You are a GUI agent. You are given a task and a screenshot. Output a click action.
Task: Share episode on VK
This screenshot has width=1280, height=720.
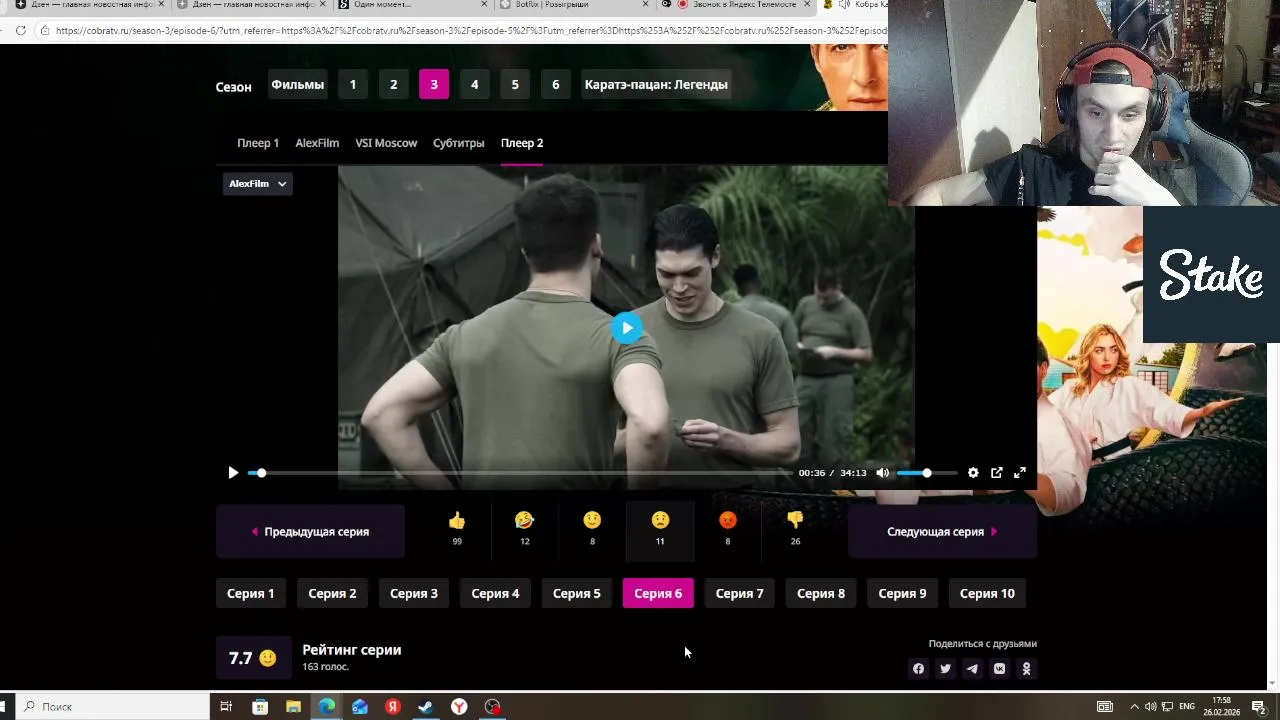click(x=999, y=669)
